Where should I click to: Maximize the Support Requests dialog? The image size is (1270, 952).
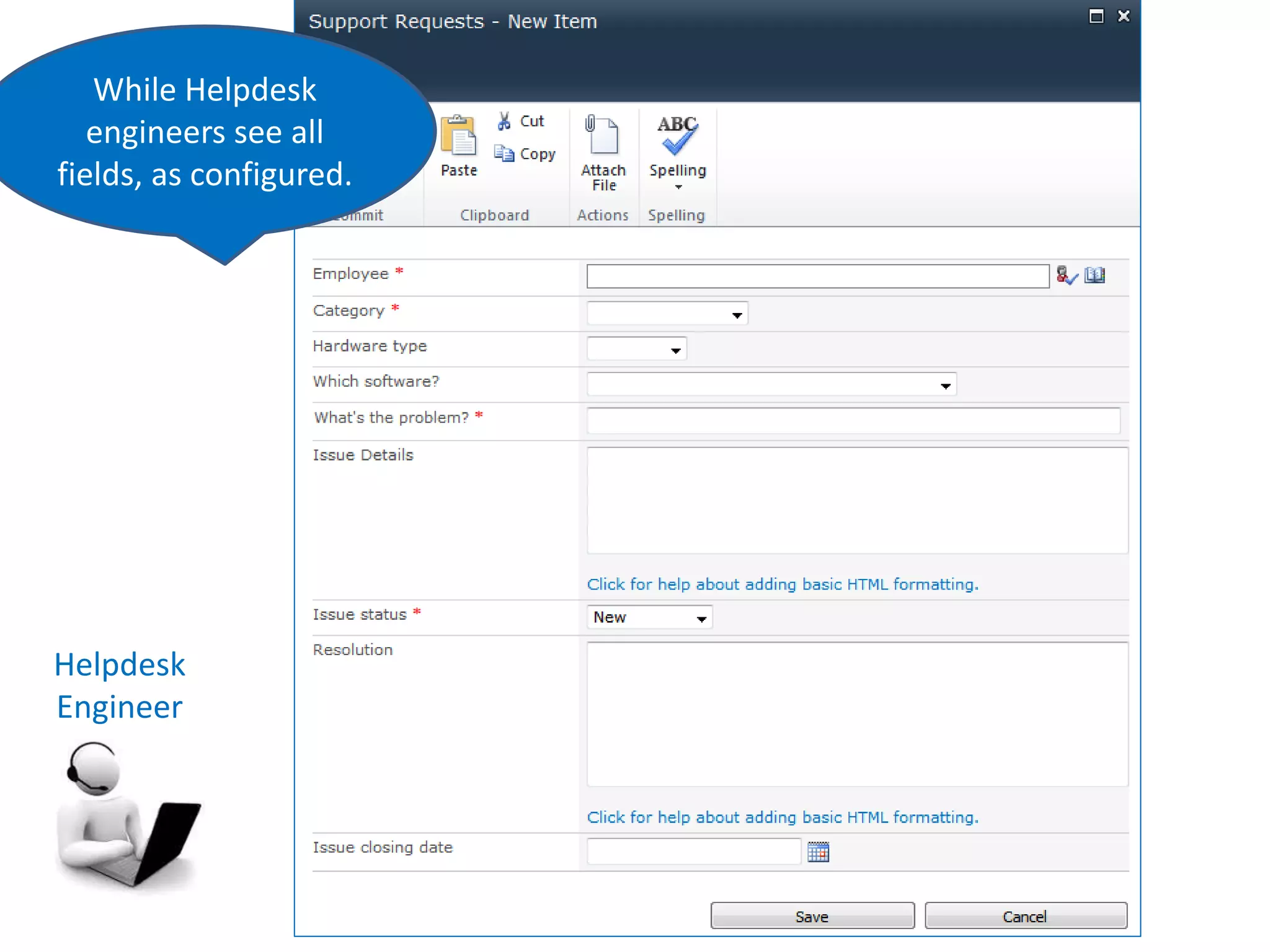coord(1096,16)
